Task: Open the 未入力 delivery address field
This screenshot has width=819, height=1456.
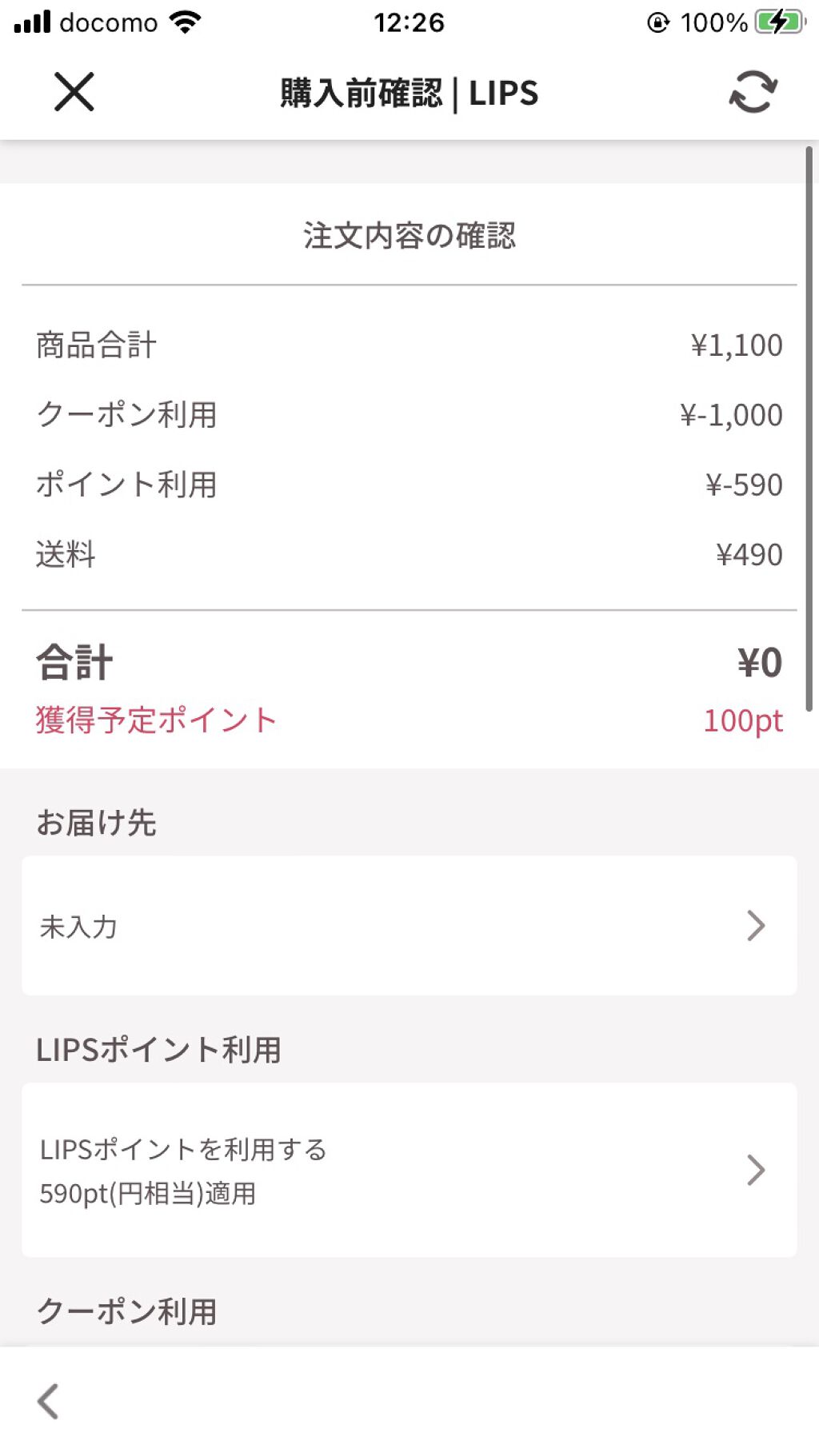Action: coord(78,927)
